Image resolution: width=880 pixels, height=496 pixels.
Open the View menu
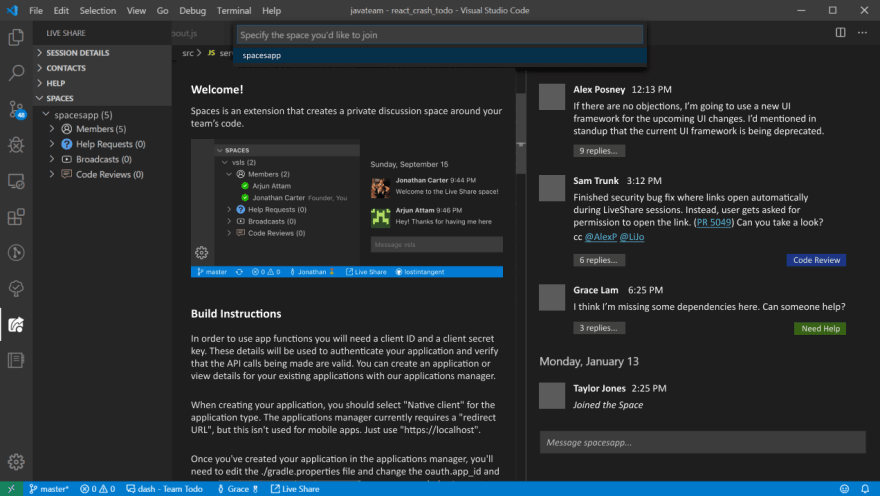[136, 10]
